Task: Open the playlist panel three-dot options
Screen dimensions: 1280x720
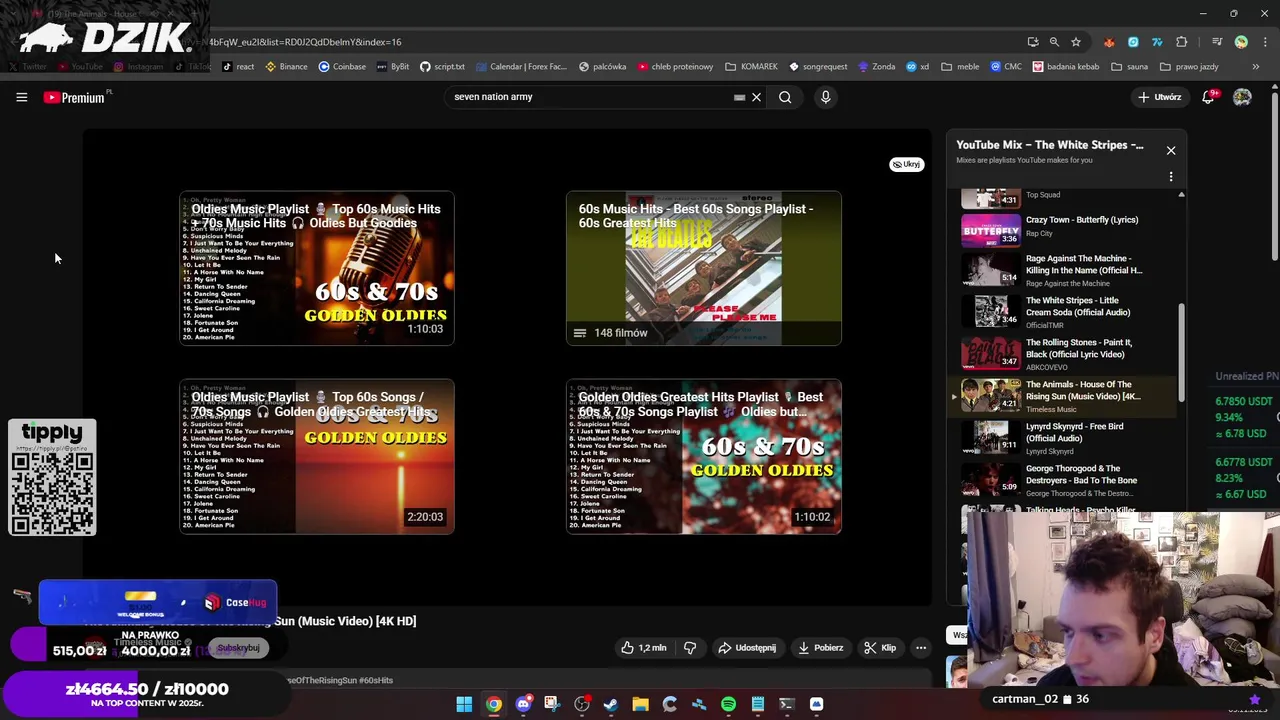Action: (x=1171, y=177)
